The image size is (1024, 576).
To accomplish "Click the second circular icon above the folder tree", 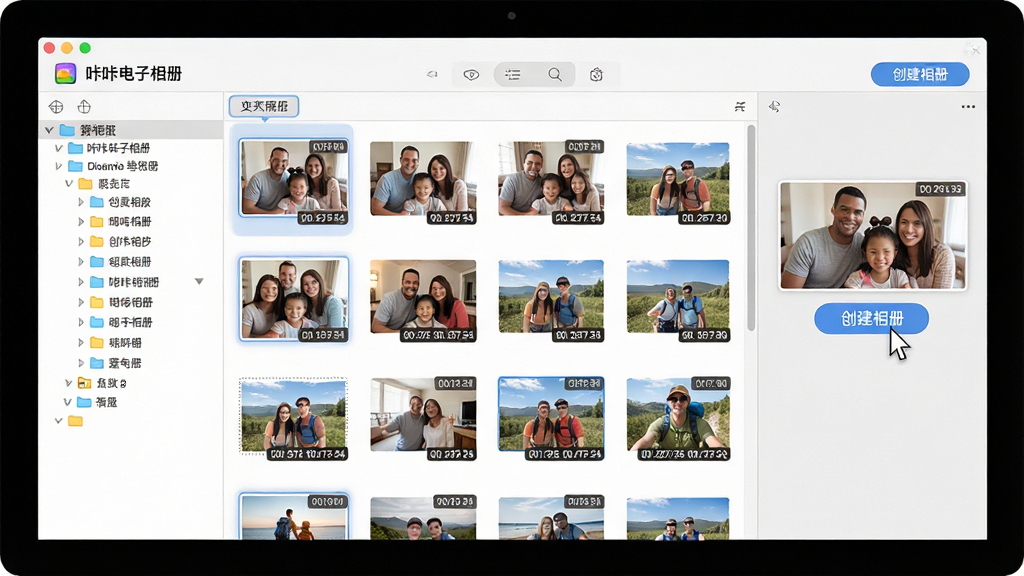I will coord(84,106).
